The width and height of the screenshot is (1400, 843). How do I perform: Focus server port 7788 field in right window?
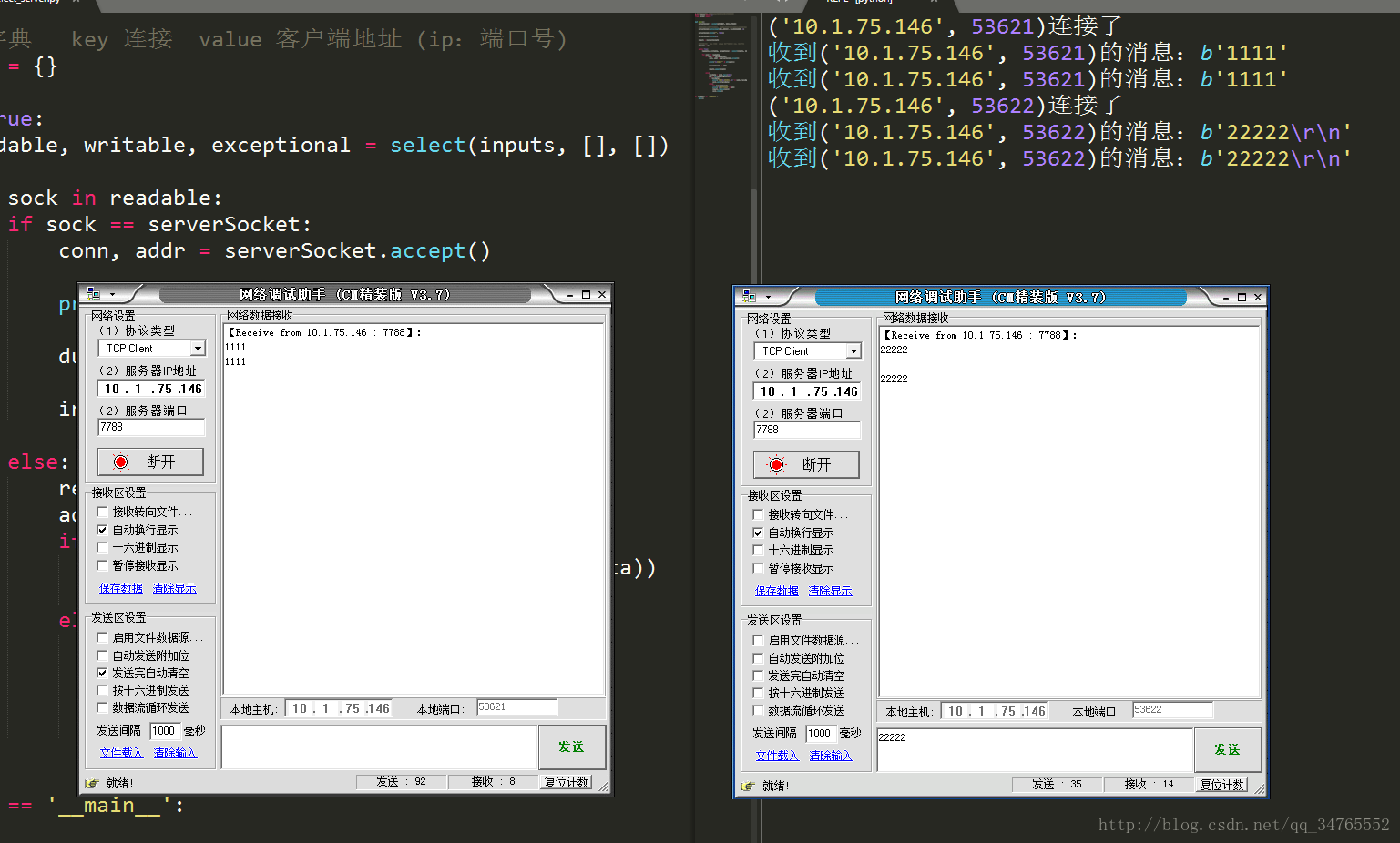(807, 430)
